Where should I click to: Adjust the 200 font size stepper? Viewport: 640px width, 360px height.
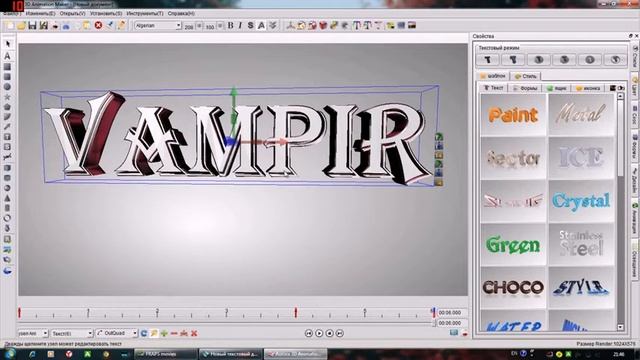[x=199, y=26]
